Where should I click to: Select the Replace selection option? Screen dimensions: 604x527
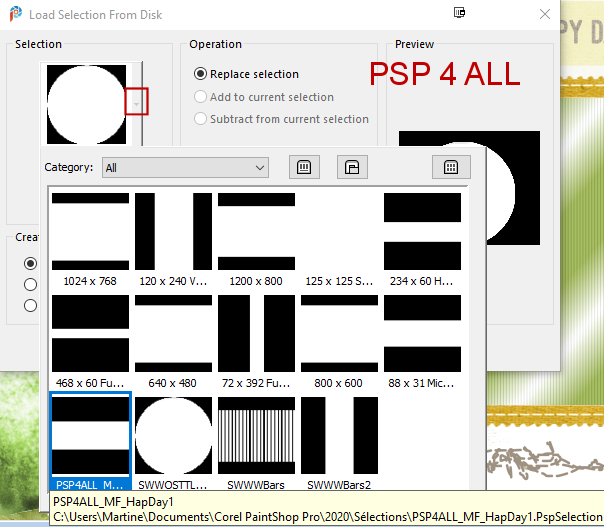click(x=201, y=74)
